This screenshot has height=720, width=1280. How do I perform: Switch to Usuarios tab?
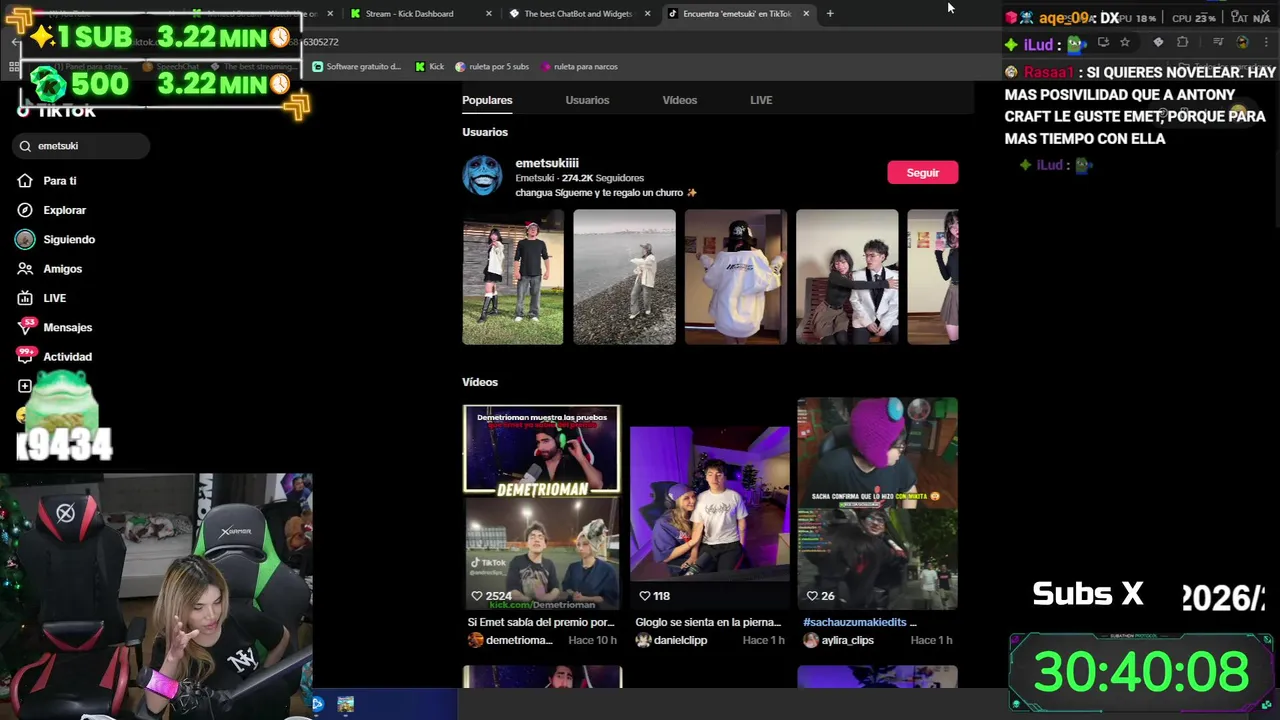587,100
